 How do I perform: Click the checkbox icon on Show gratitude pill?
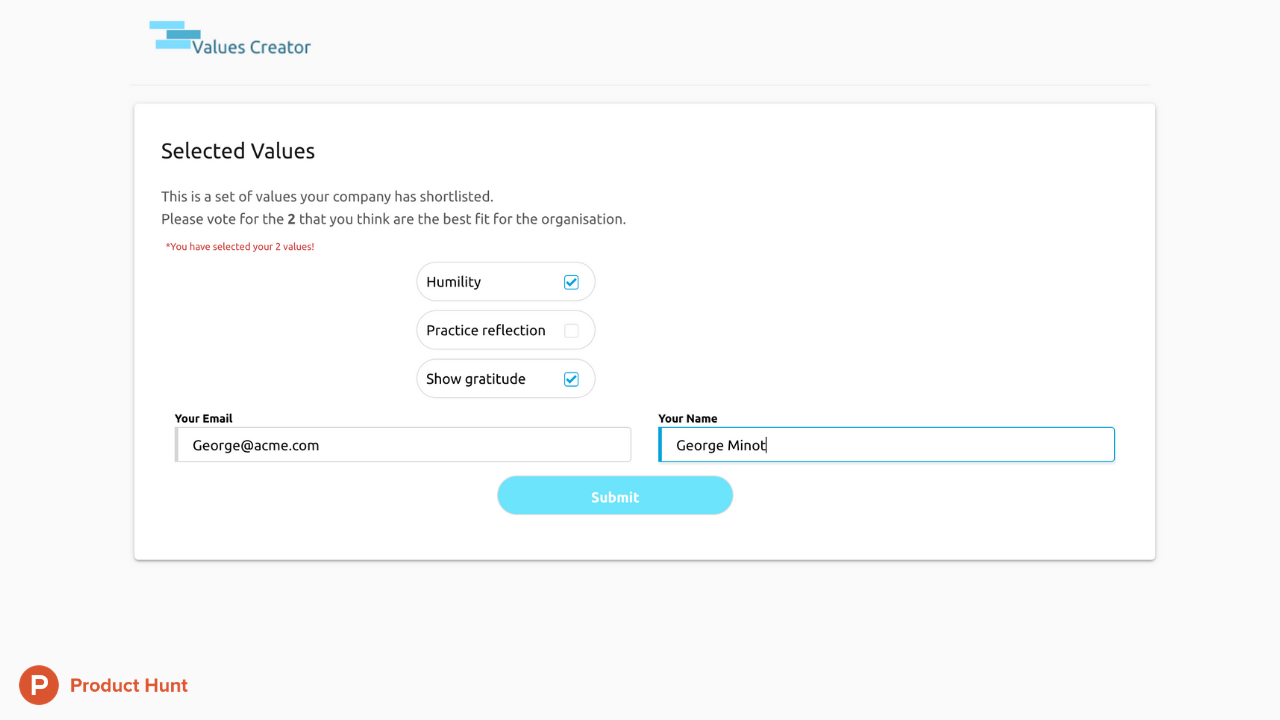pyautogui.click(x=571, y=378)
